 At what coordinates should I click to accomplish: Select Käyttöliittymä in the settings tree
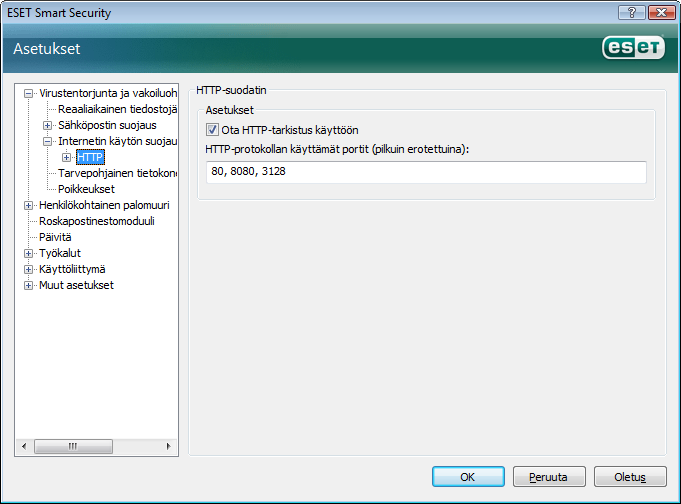click(x=72, y=269)
